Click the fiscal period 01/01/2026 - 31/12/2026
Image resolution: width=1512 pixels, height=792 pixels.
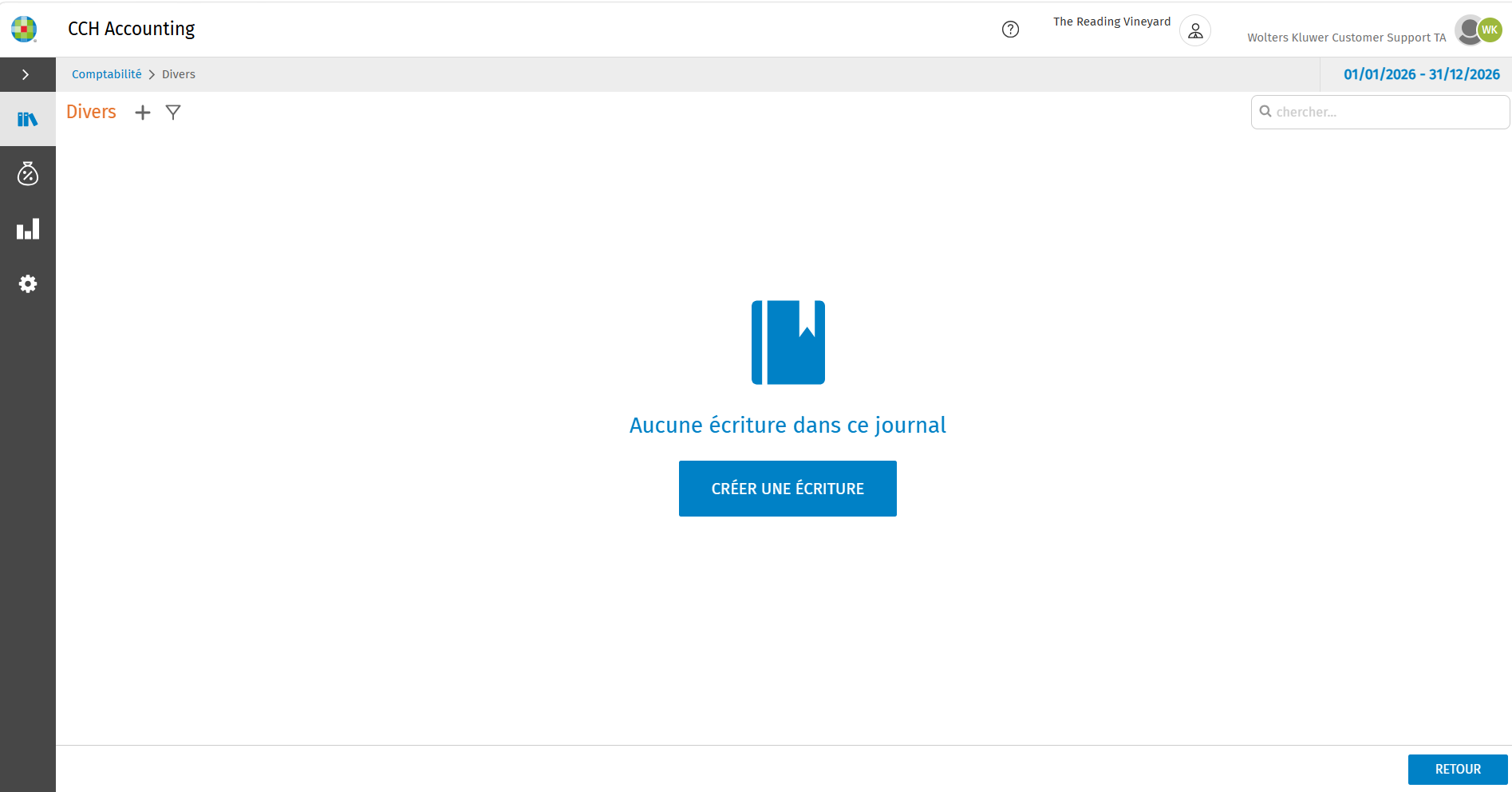point(1422,74)
